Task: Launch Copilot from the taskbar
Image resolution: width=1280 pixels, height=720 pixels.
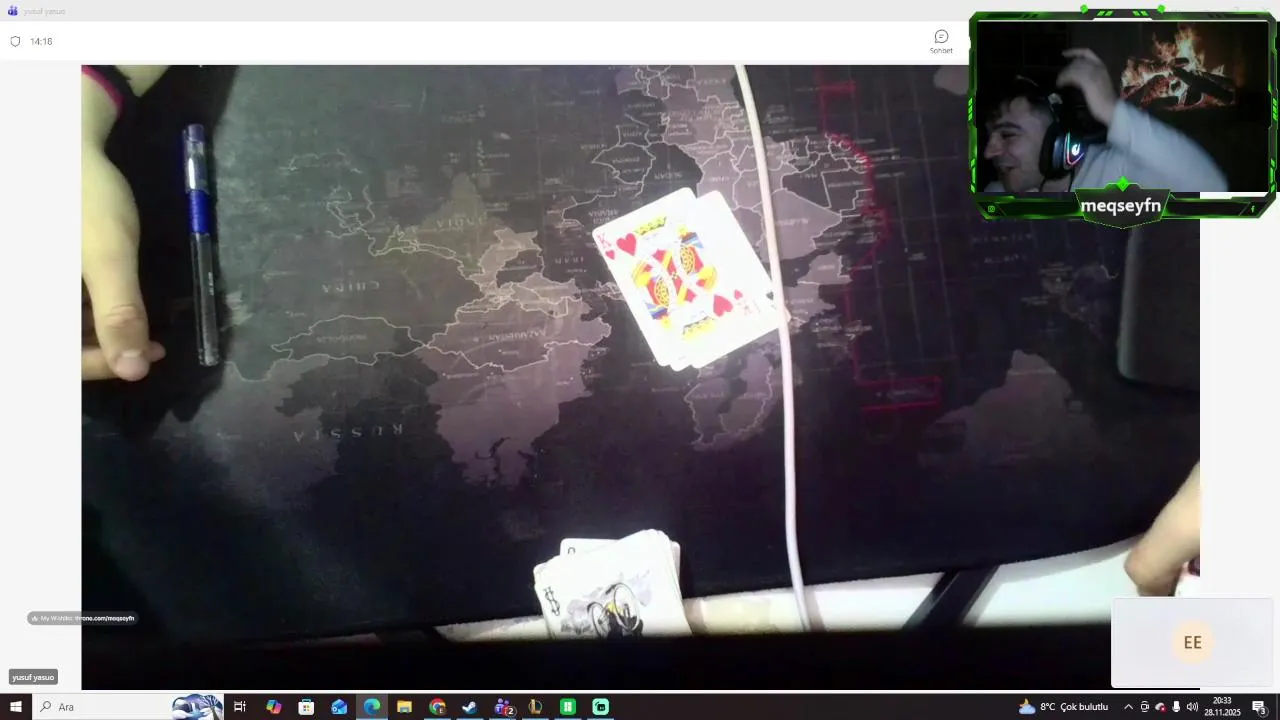Action: point(273,707)
